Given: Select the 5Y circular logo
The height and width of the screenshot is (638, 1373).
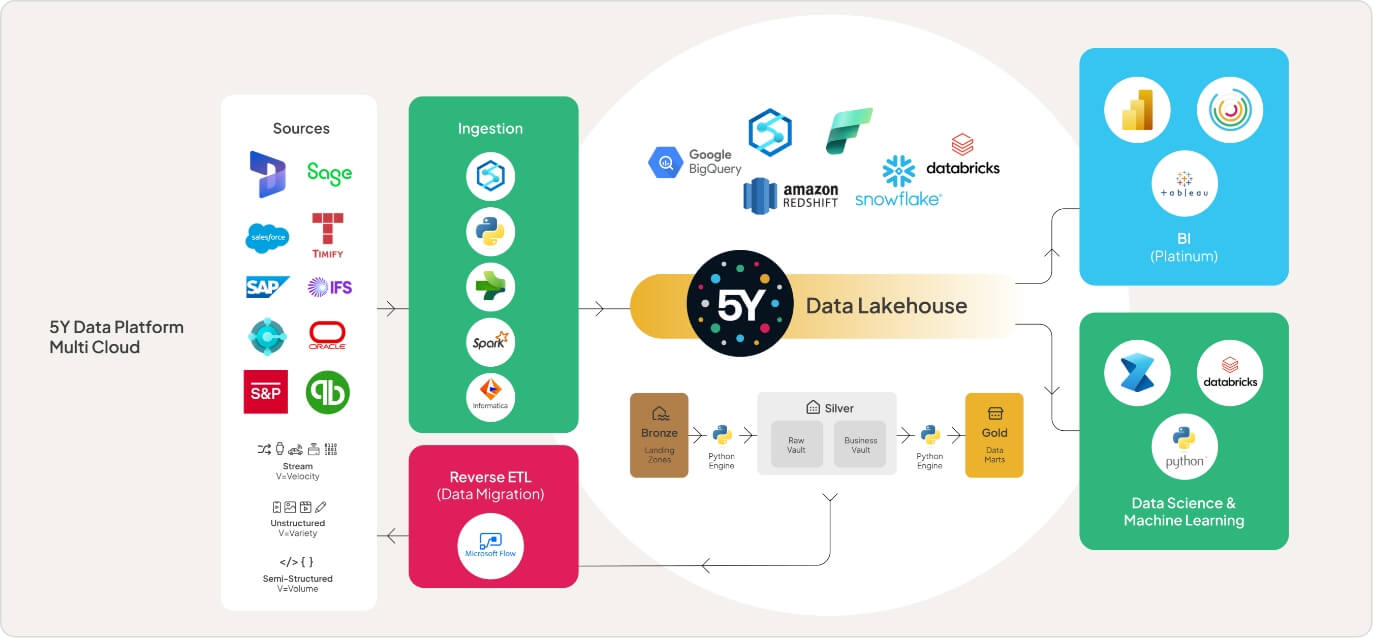Looking at the screenshot, I should [x=740, y=304].
